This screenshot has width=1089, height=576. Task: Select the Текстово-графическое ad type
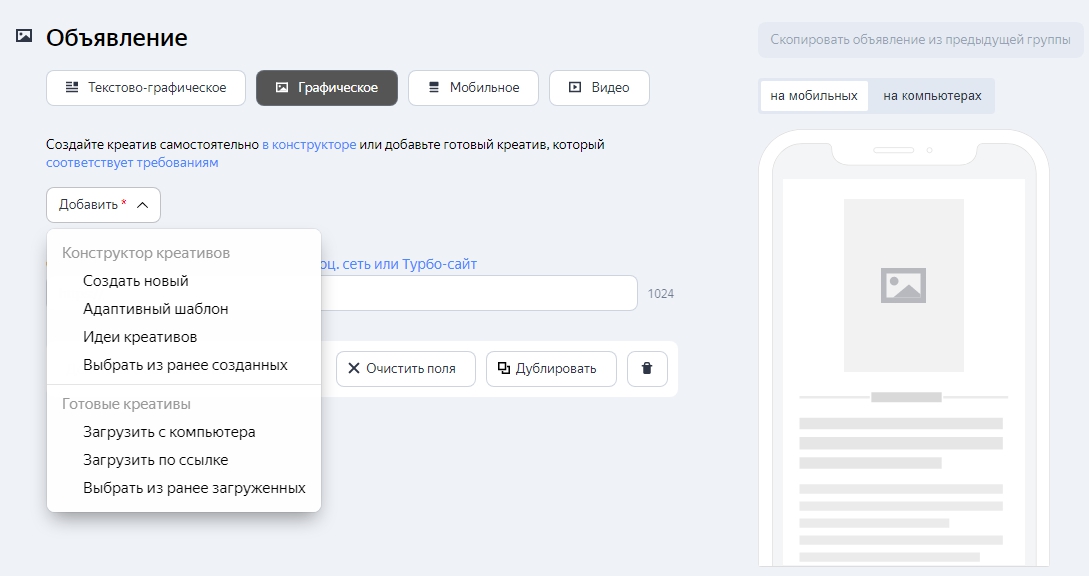click(x=146, y=88)
